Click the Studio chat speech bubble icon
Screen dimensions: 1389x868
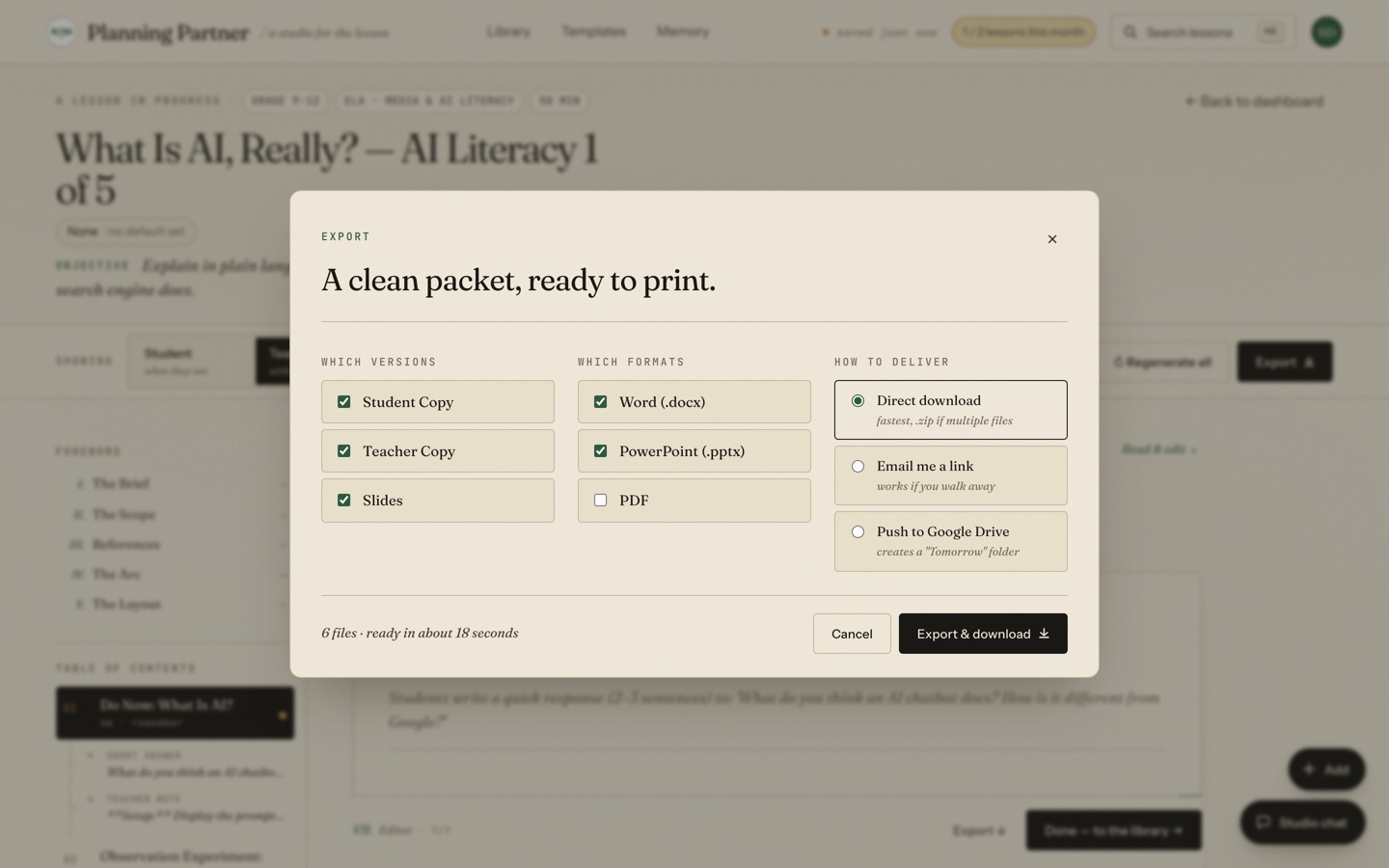coord(1264,823)
